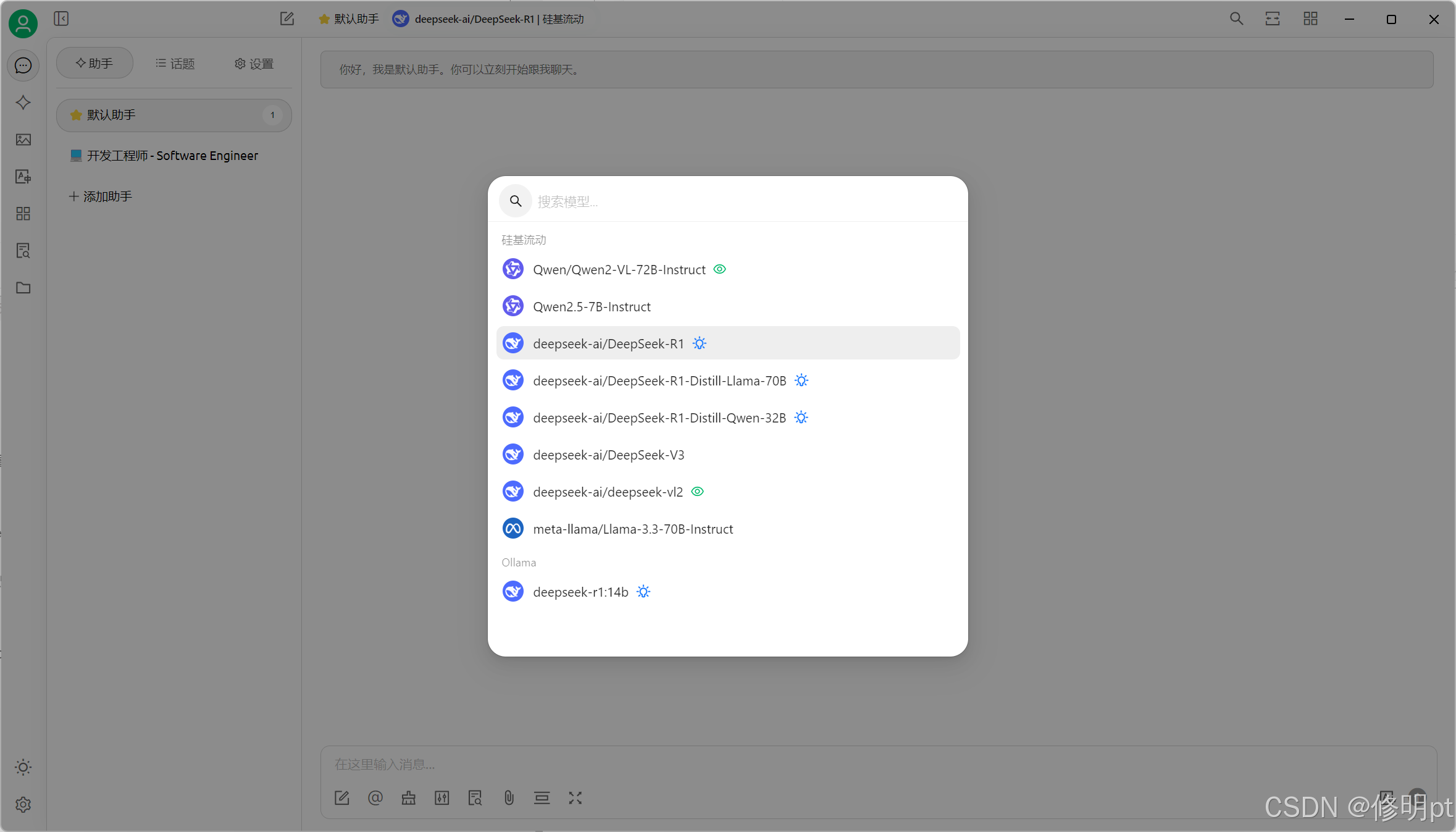Open the files folder sidebar icon

coord(23,288)
